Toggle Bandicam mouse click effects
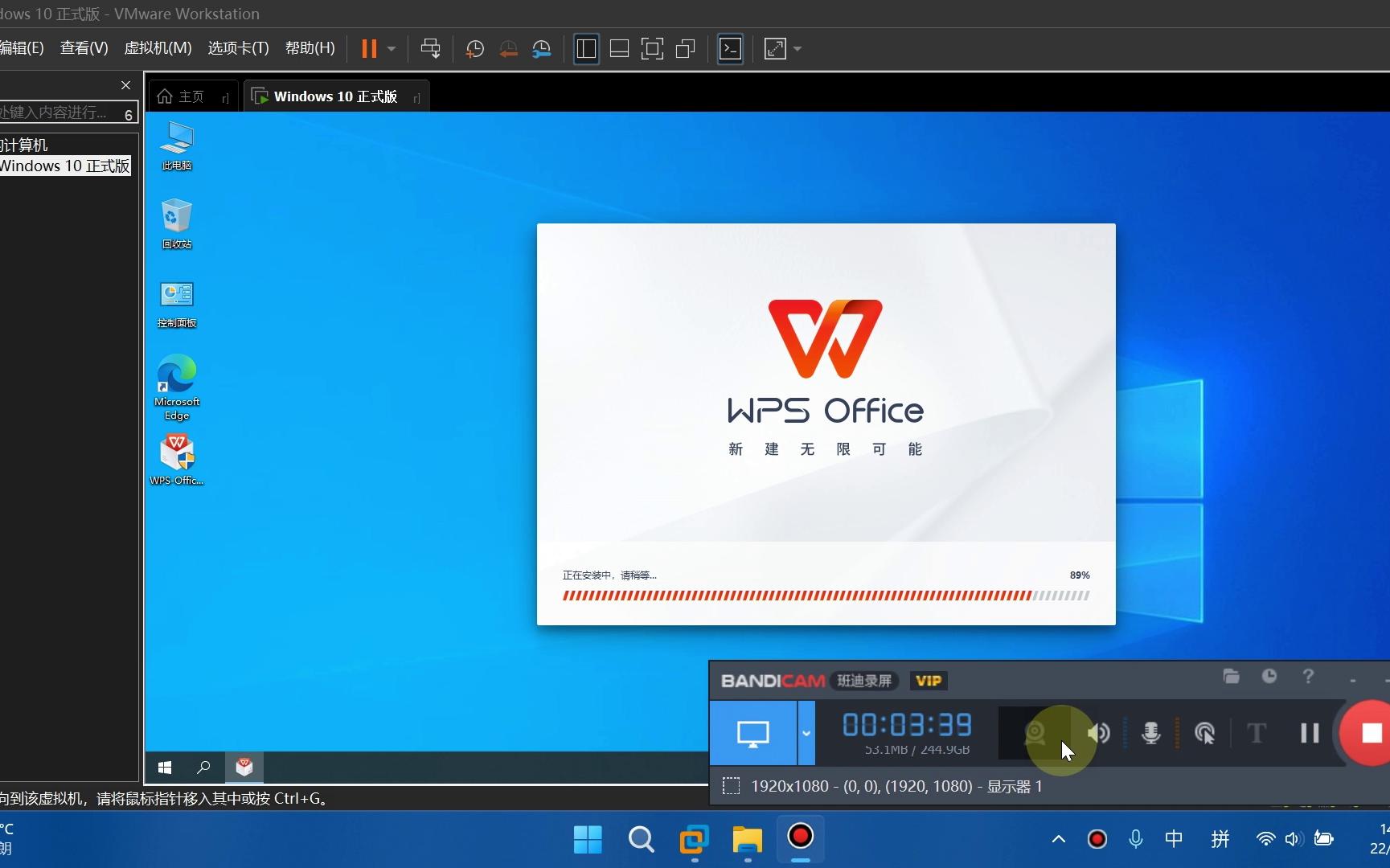Viewport: 1390px width, 868px height. [x=1204, y=733]
